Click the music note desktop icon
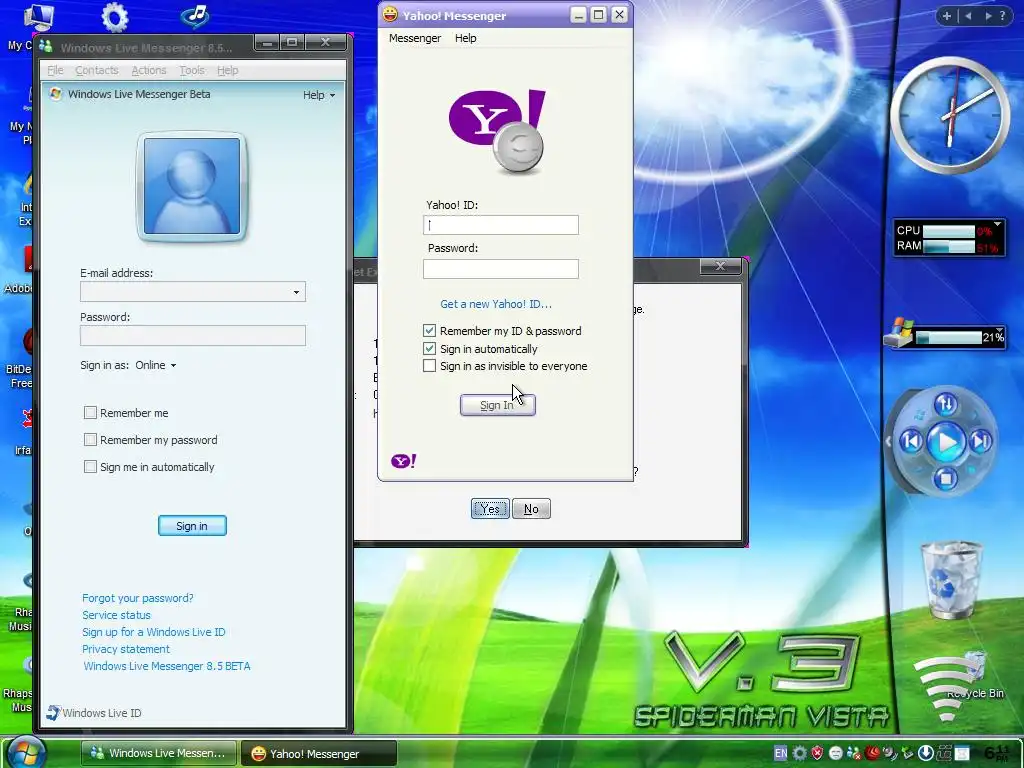The height and width of the screenshot is (768, 1024). click(196, 16)
